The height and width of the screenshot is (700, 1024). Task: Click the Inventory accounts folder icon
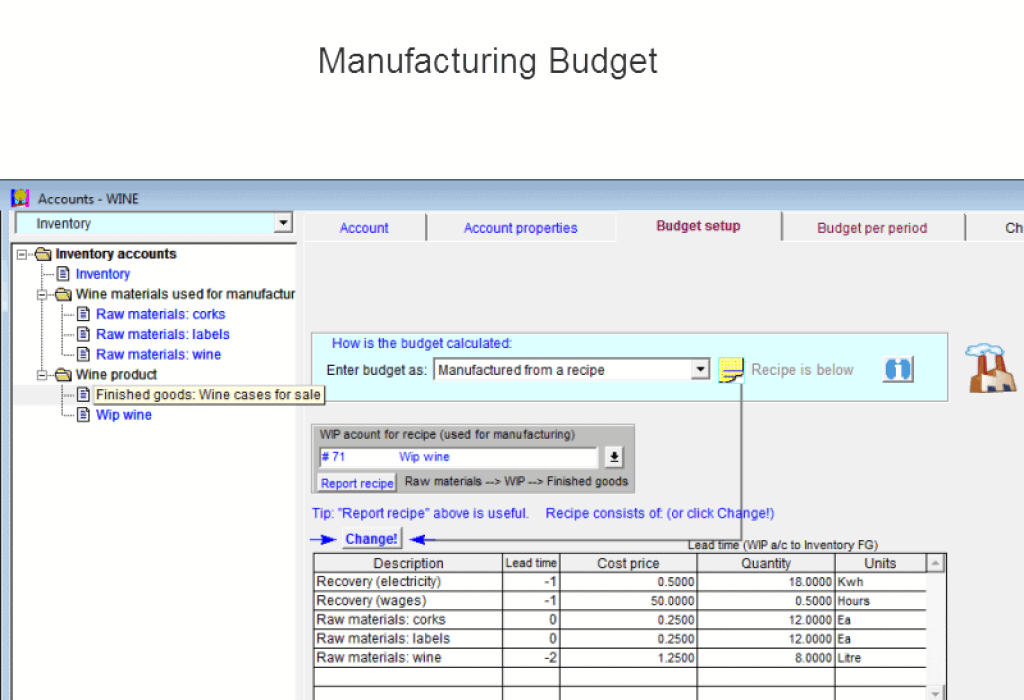(43, 254)
